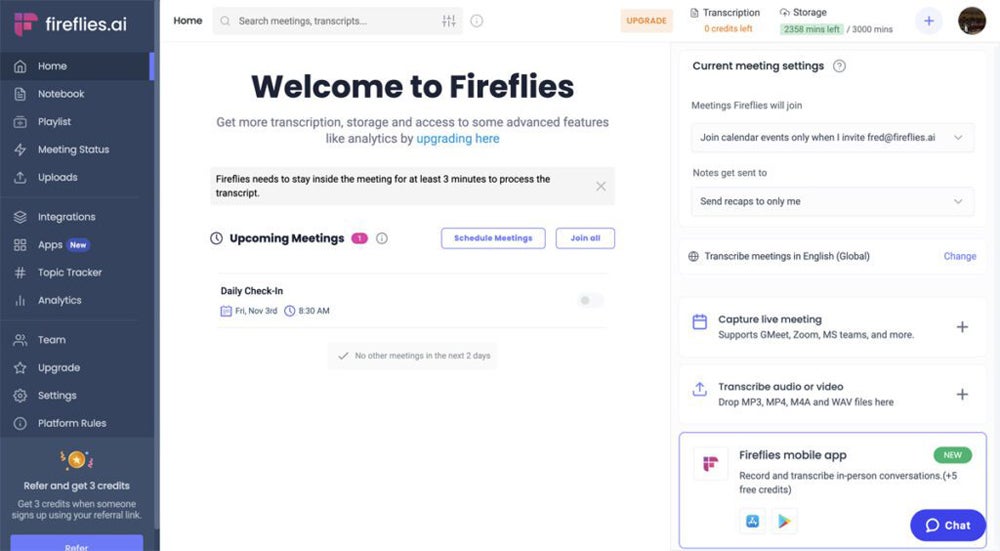The width and height of the screenshot is (1000, 551).
Task: Follow the 'upgrading here' link
Action: (458, 139)
